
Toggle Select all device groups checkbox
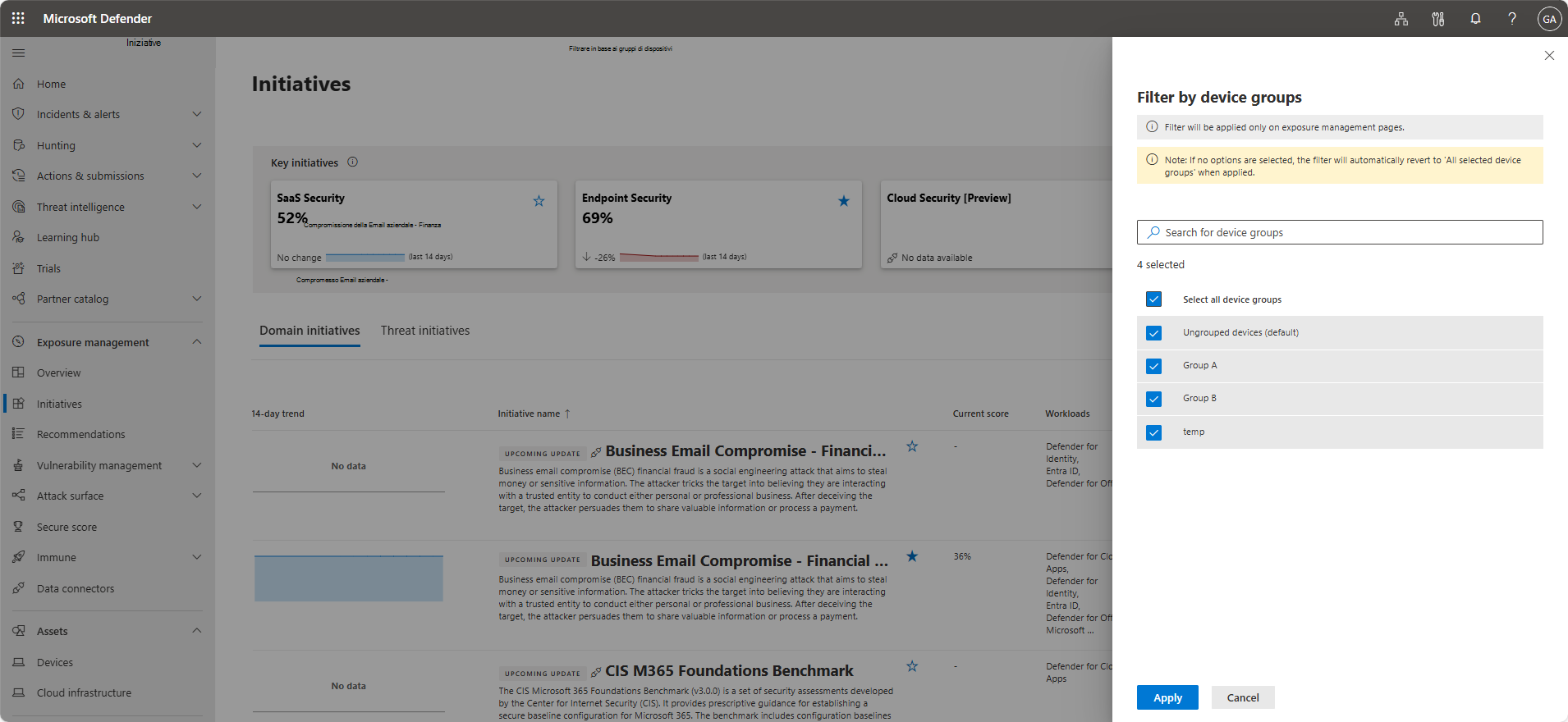pos(1154,299)
